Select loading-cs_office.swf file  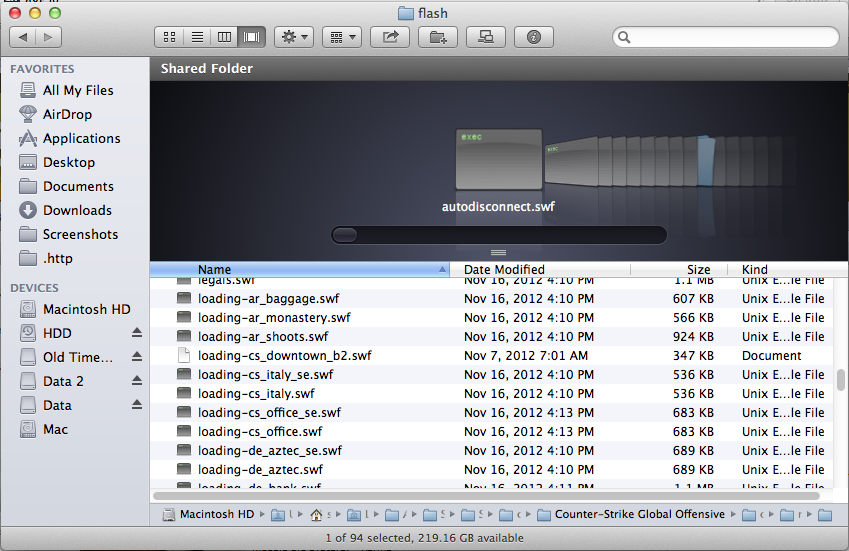click(492, 431)
